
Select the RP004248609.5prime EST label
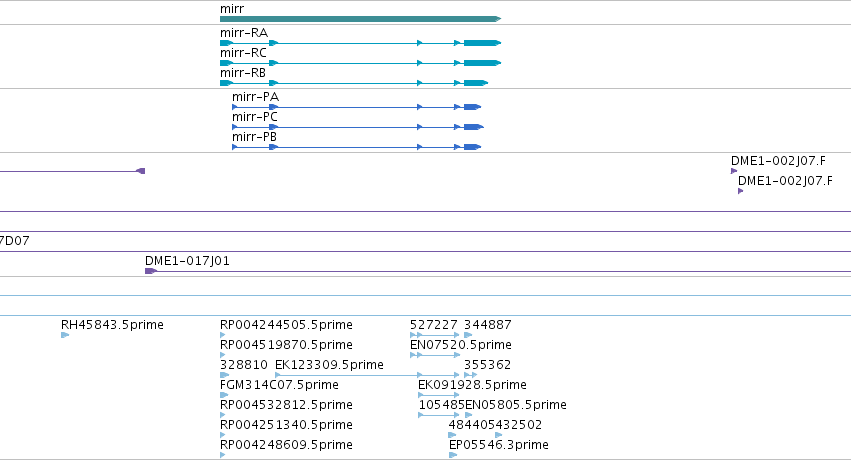tap(286, 445)
